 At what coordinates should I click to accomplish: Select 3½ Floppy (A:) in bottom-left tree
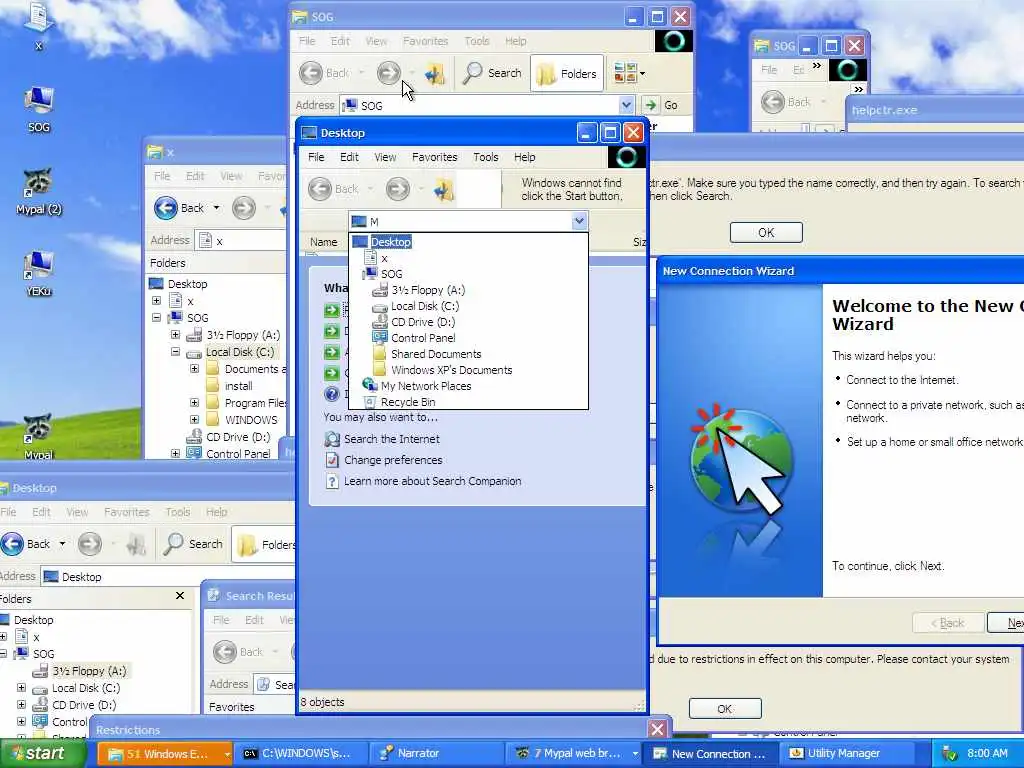point(89,671)
